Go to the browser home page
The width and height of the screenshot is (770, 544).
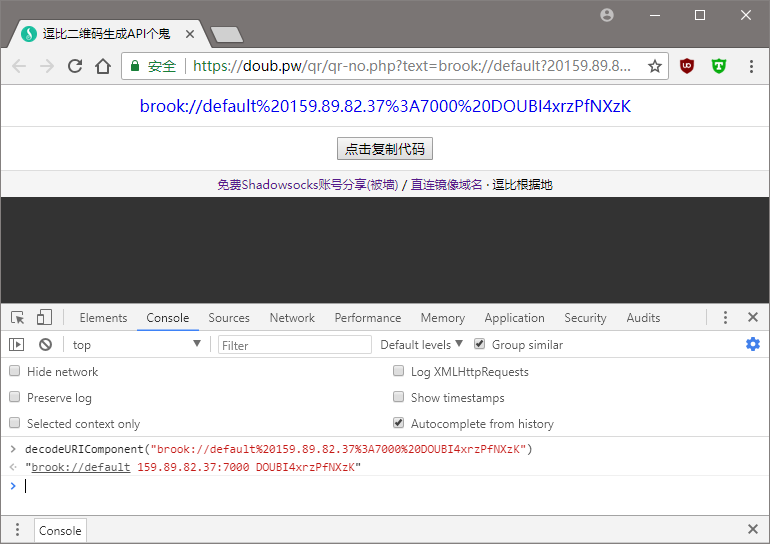(103, 66)
